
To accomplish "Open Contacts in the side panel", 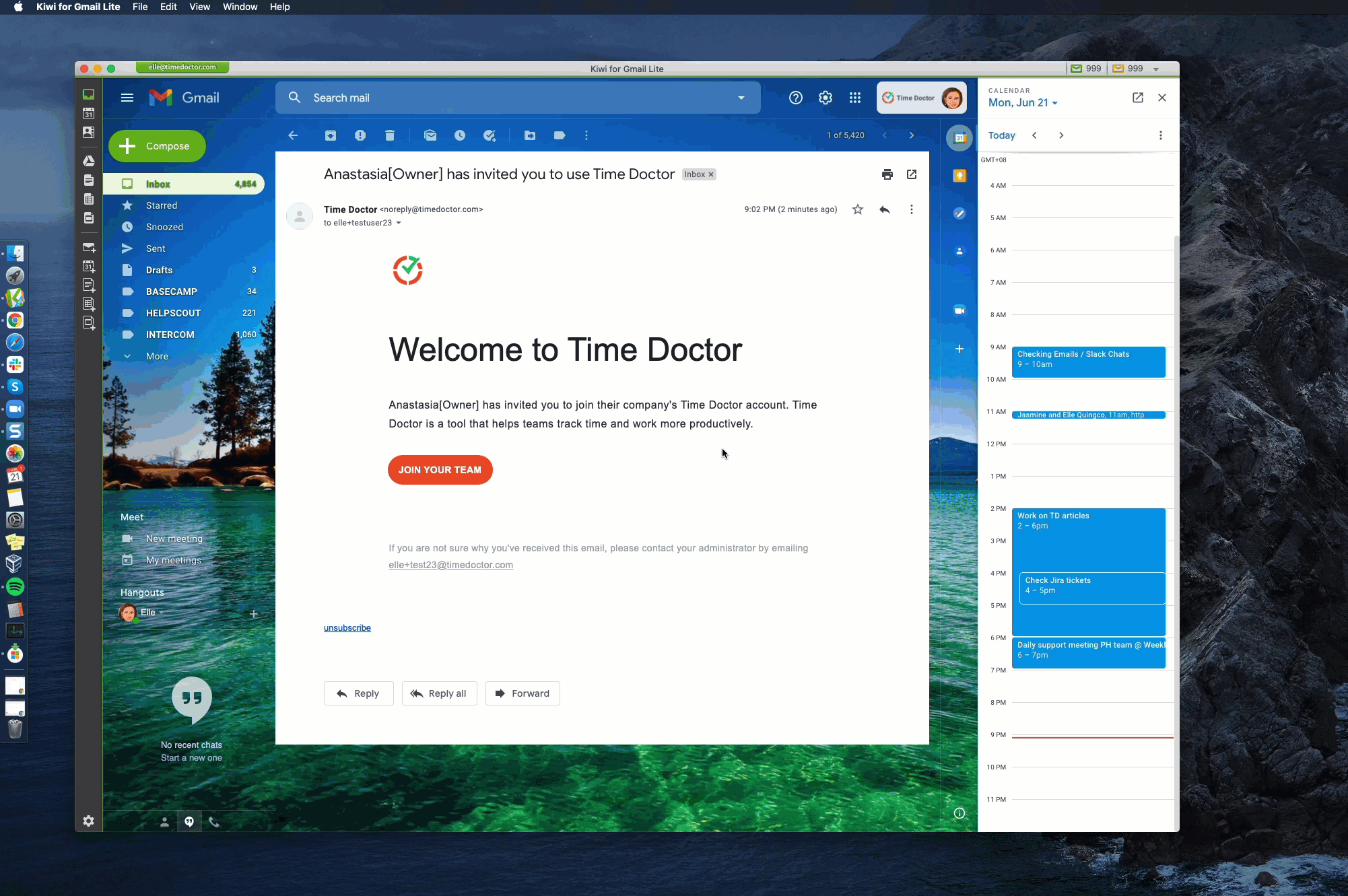I will [x=959, y=251].
